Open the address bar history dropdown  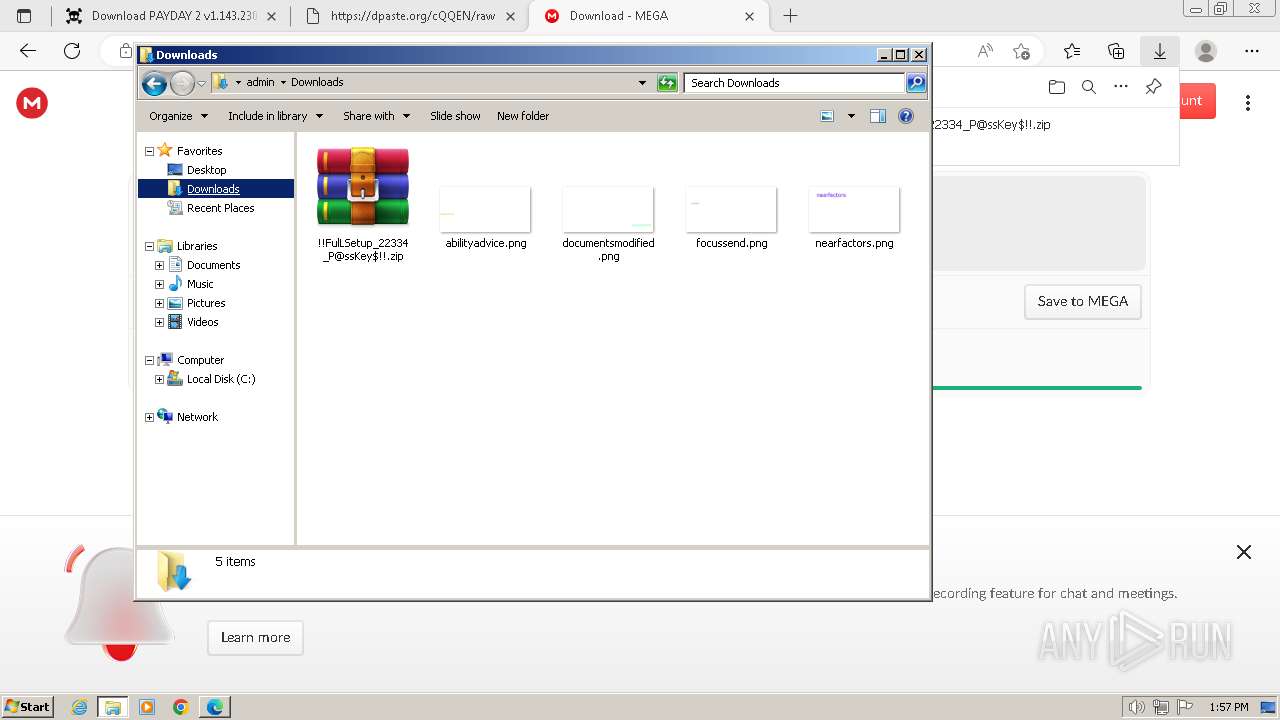tap(642, 83)
